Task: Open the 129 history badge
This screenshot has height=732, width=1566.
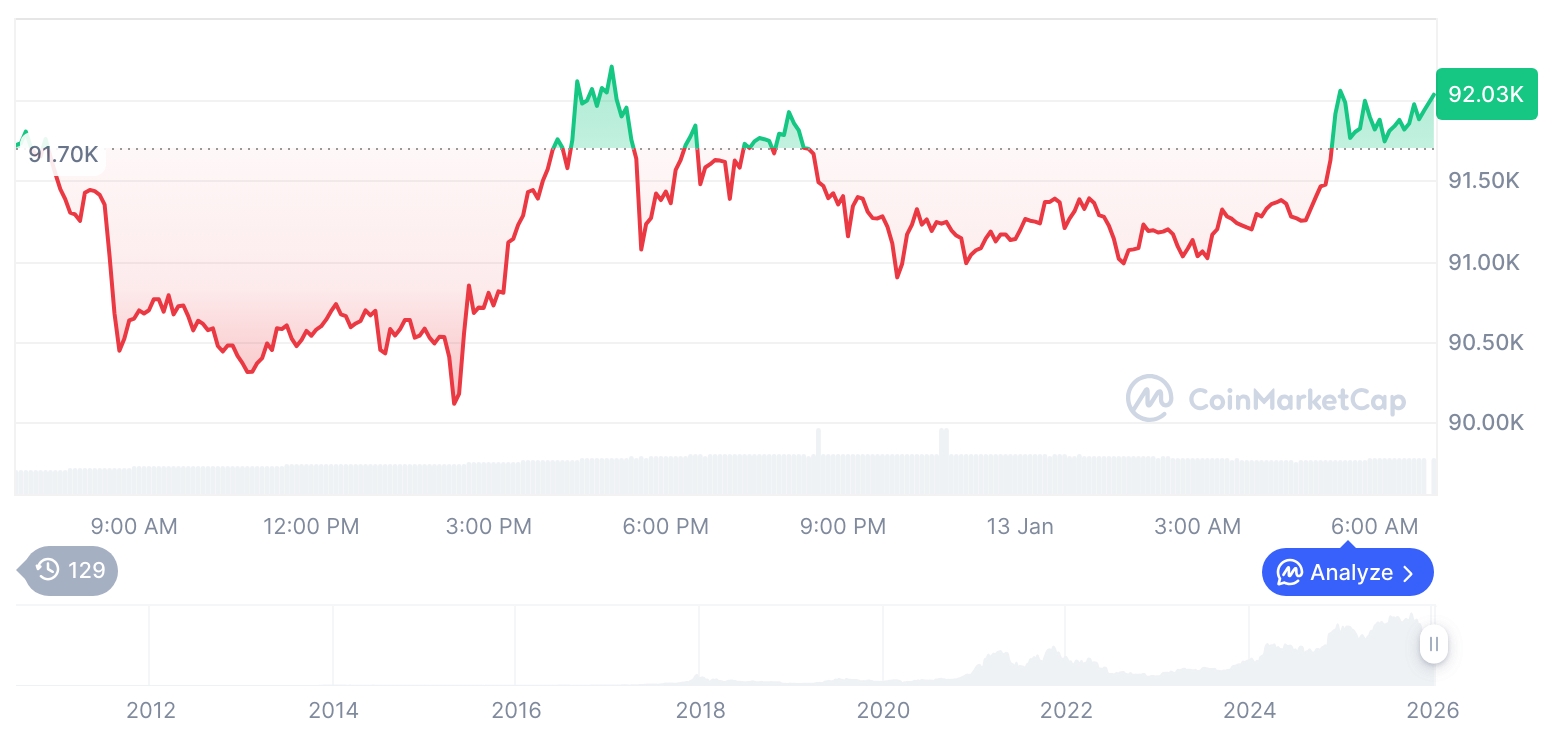Action: [71, 570]
